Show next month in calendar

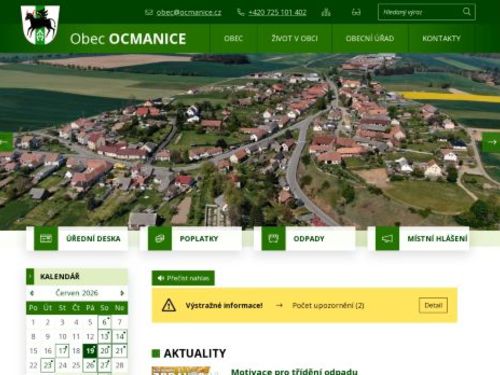(122, 293)
